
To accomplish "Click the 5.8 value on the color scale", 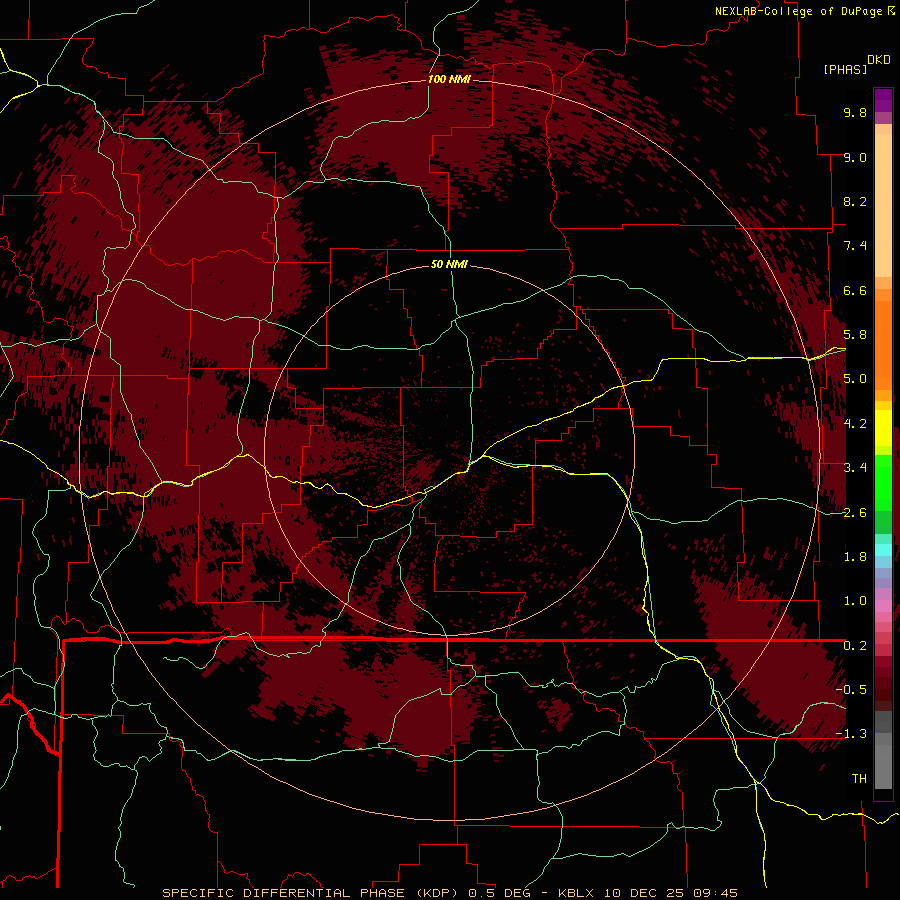I will [x=855, y=335].
